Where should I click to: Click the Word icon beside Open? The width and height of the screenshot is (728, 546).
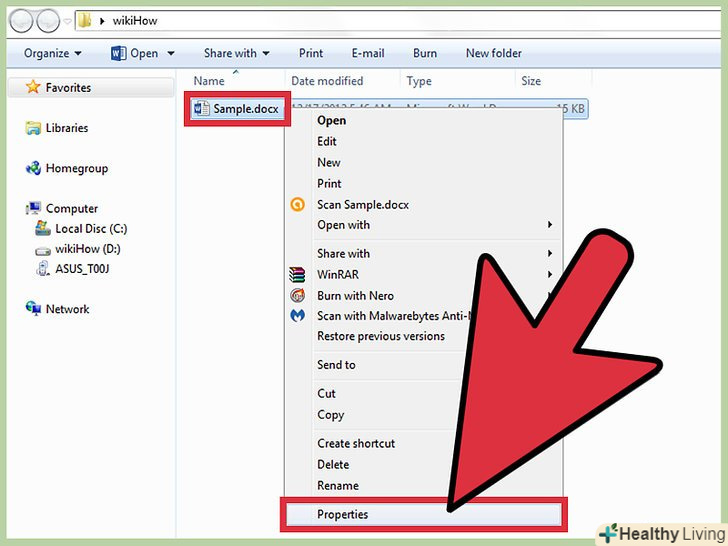pos(118,53)
